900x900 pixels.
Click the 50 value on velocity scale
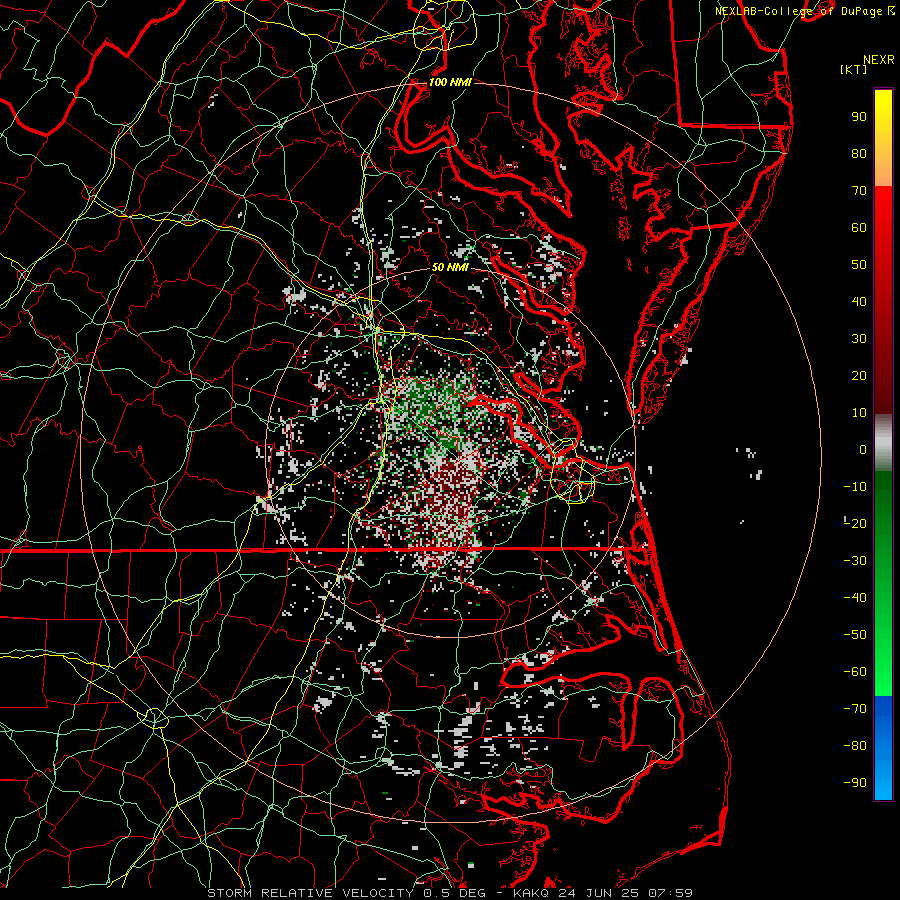click(859, 265)
